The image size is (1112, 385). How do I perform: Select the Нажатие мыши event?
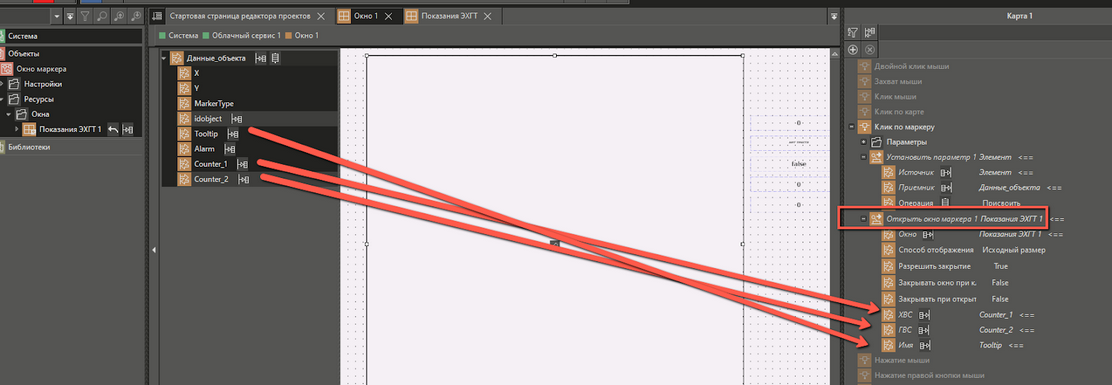coord(901,360)
